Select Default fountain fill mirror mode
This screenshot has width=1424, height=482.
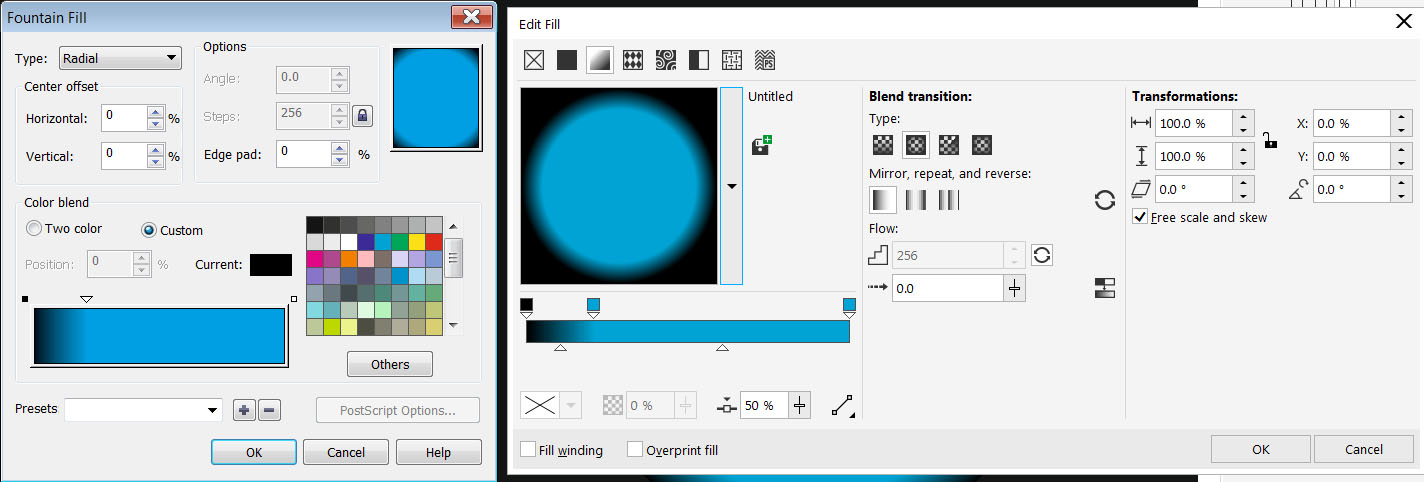click(883, 200)
